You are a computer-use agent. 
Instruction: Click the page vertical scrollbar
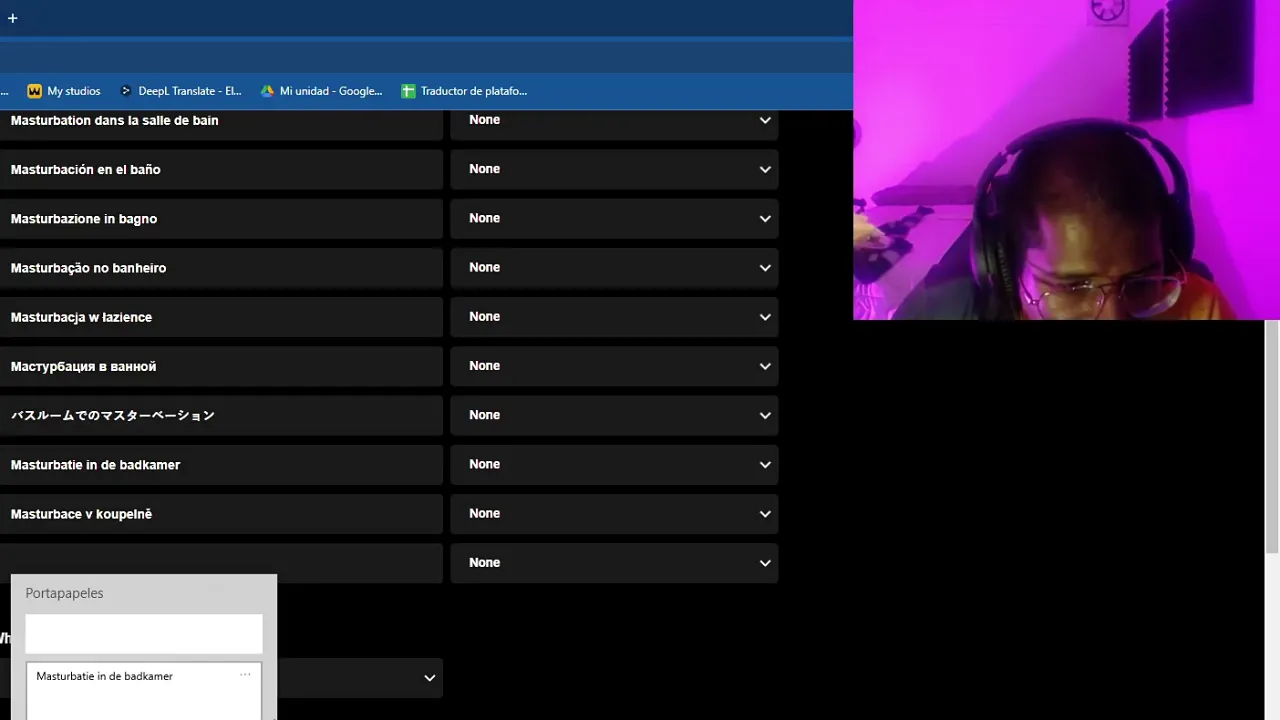1272,436
